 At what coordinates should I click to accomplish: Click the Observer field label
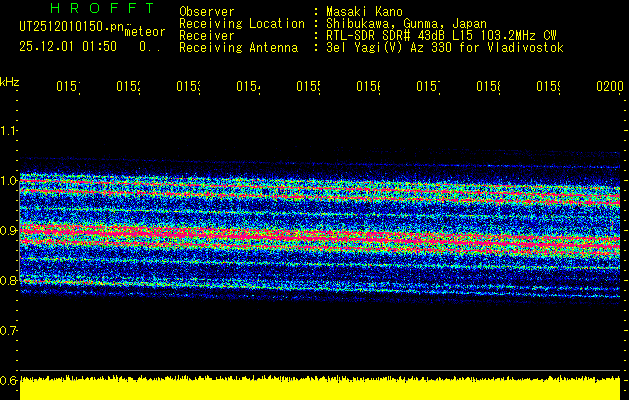tap(207, 11)
